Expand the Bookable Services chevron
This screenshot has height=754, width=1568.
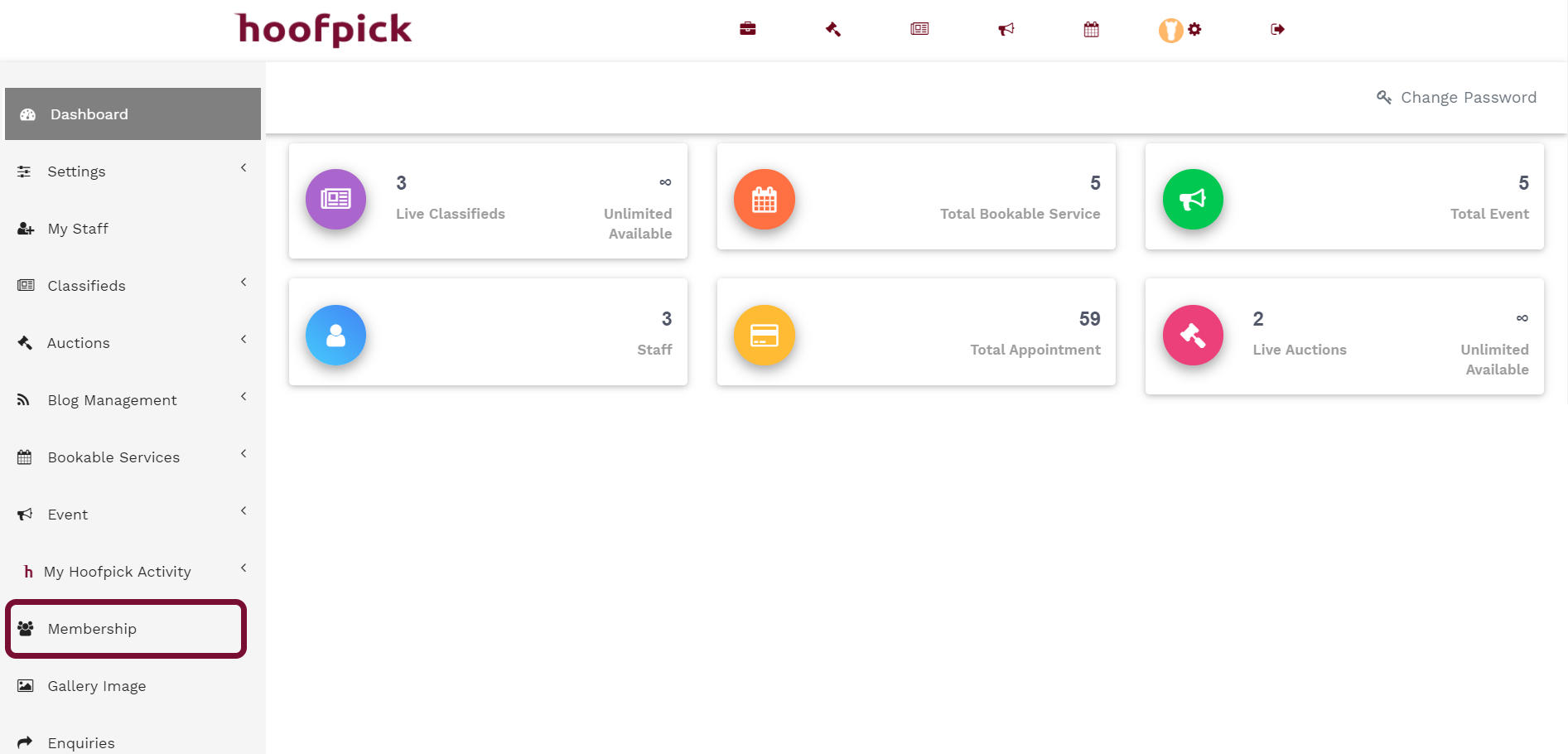point(244,454)
